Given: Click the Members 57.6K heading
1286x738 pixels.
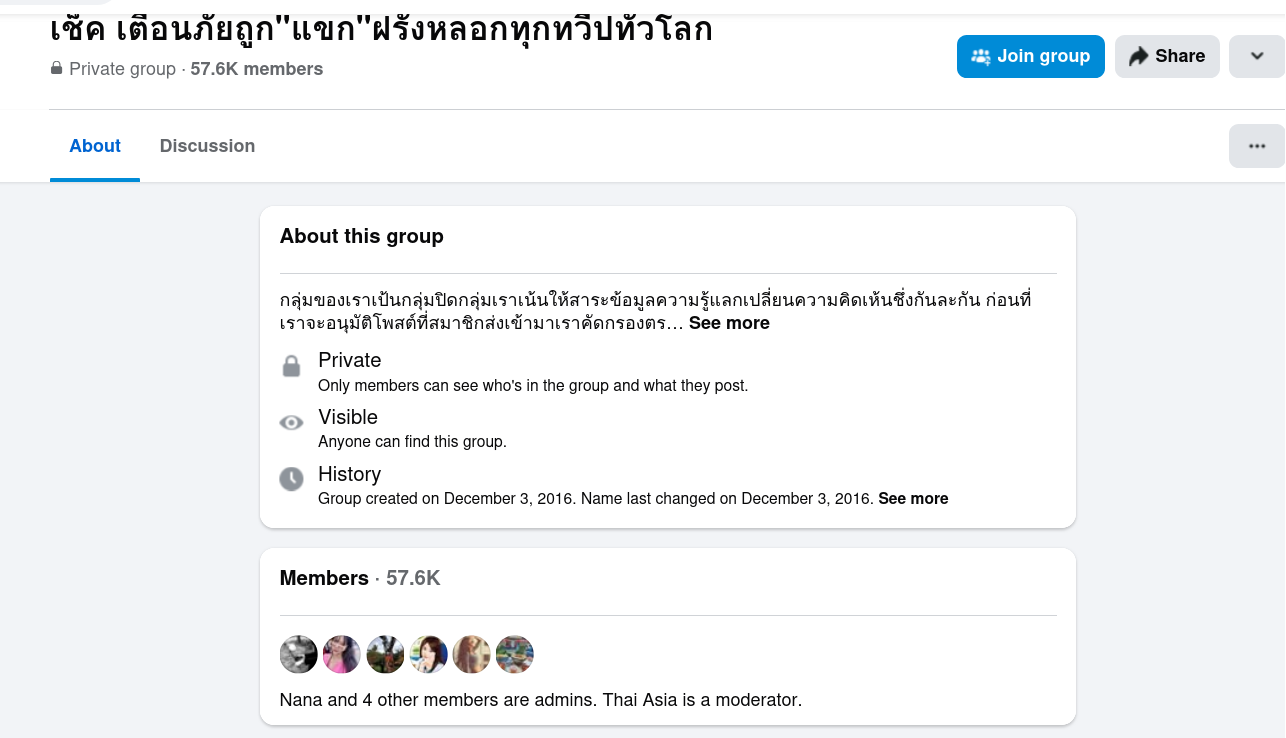Looking at the screenshot, I should (360, 578).
